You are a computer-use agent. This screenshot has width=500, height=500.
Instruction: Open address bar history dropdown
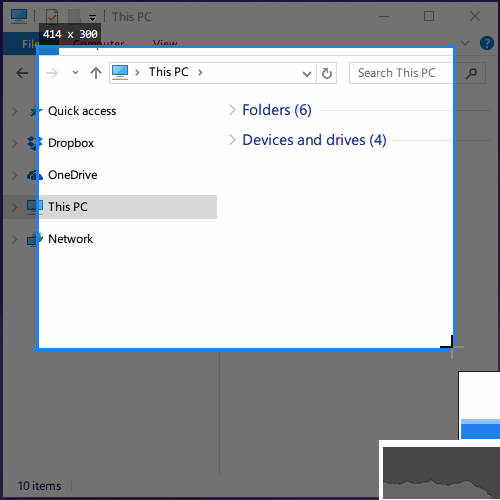point(307,73)
